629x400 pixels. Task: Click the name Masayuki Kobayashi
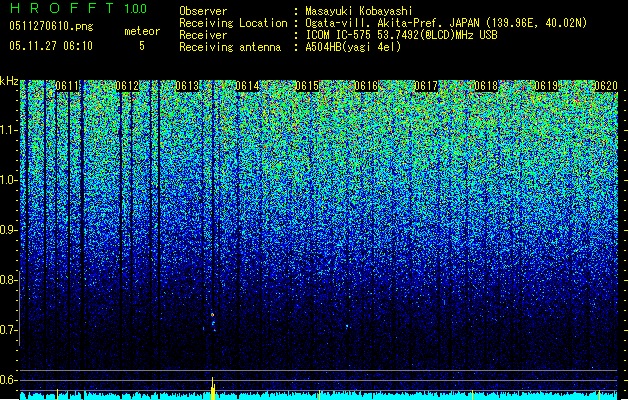pyautogui.click(x=359, y=11)
